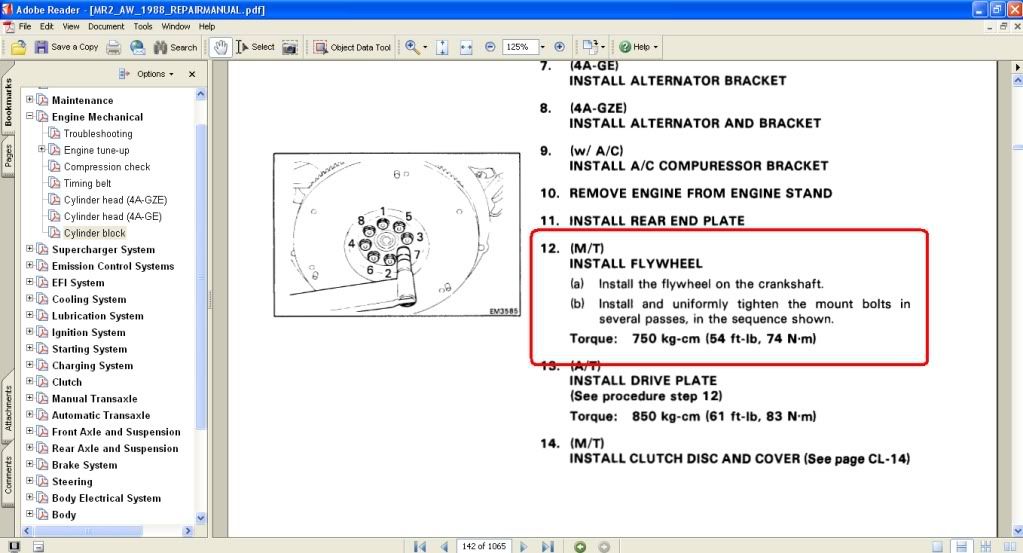Open the Document menu
Image resolution: width=1023 pixels, height=553 pixels.
coord(106,27)
